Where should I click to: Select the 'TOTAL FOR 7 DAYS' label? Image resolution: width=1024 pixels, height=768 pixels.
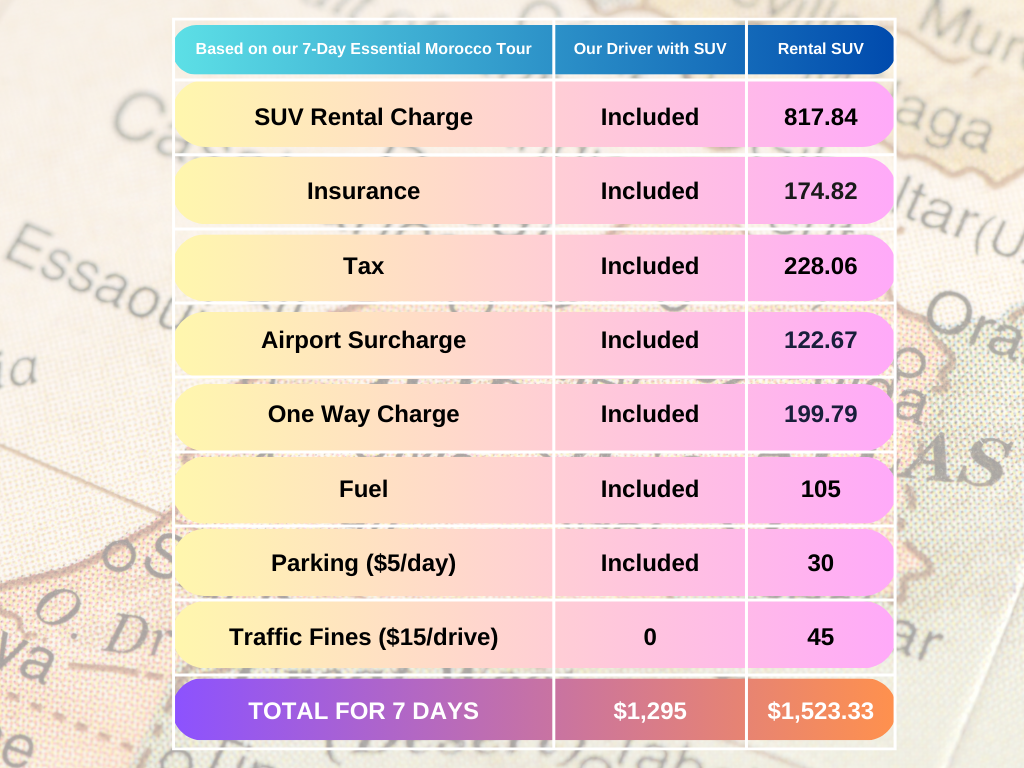pyautogui.click(x=363, y=711)
